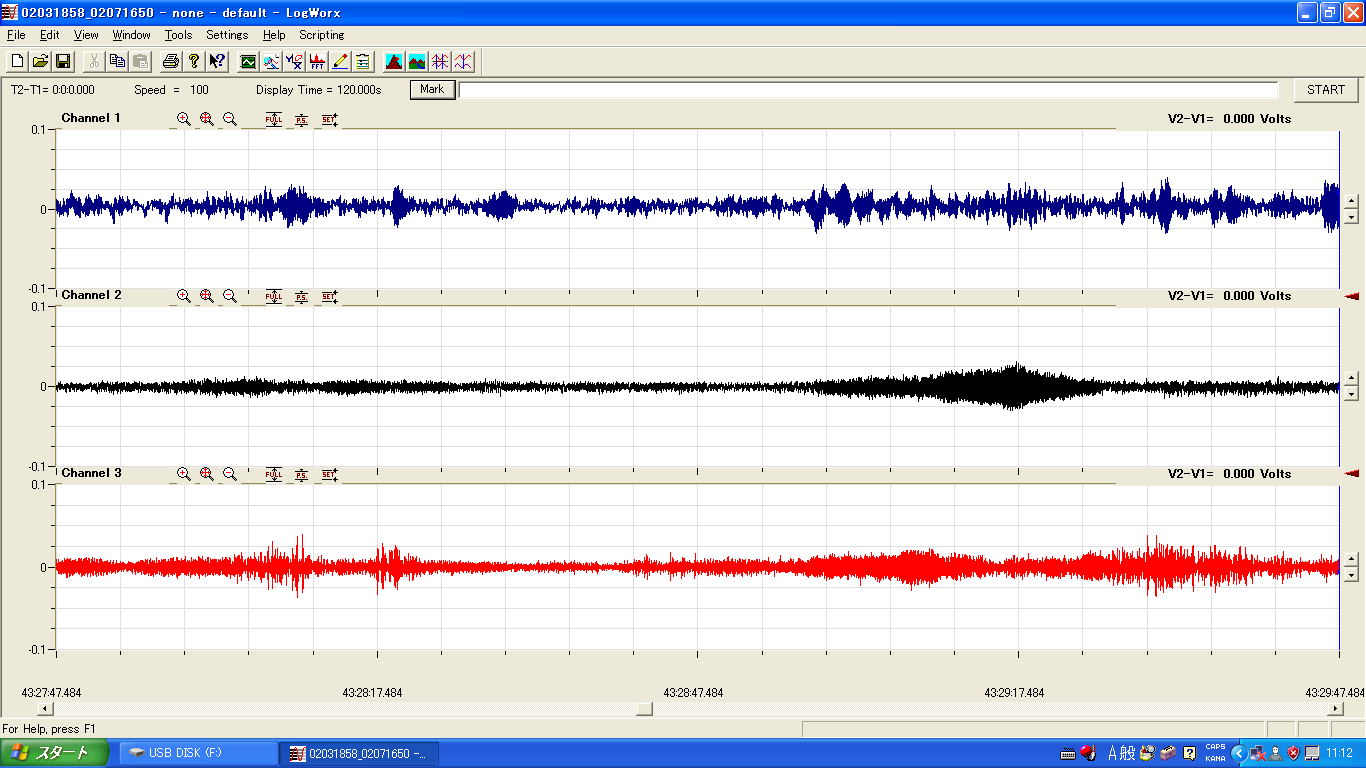Click the Save floppy disk icon
The height and width of the screenshot is (768, 1366).
(62, 61)
